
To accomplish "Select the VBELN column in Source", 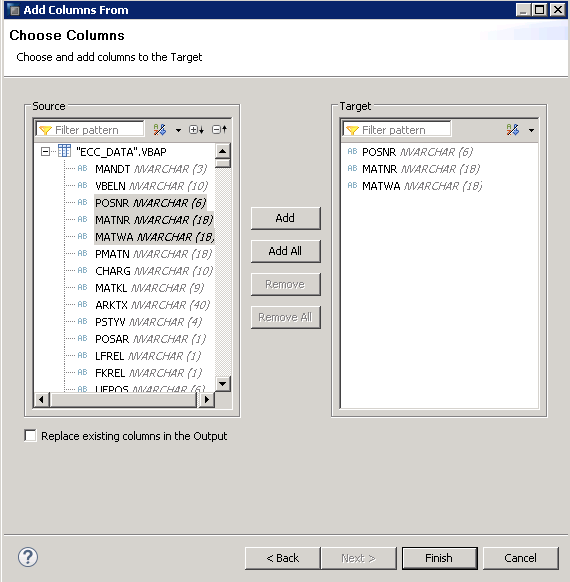I will 151,186.
